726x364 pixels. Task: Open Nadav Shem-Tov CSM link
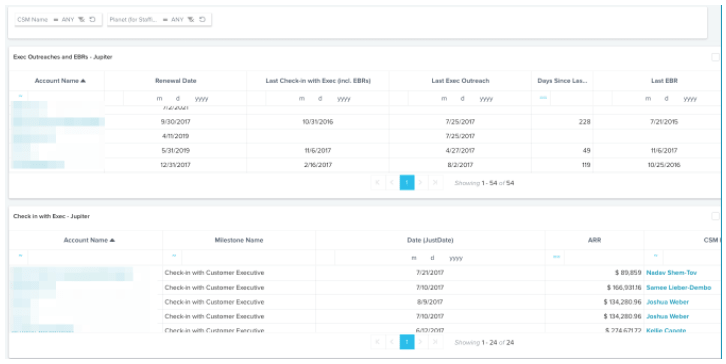coord(671,273)
